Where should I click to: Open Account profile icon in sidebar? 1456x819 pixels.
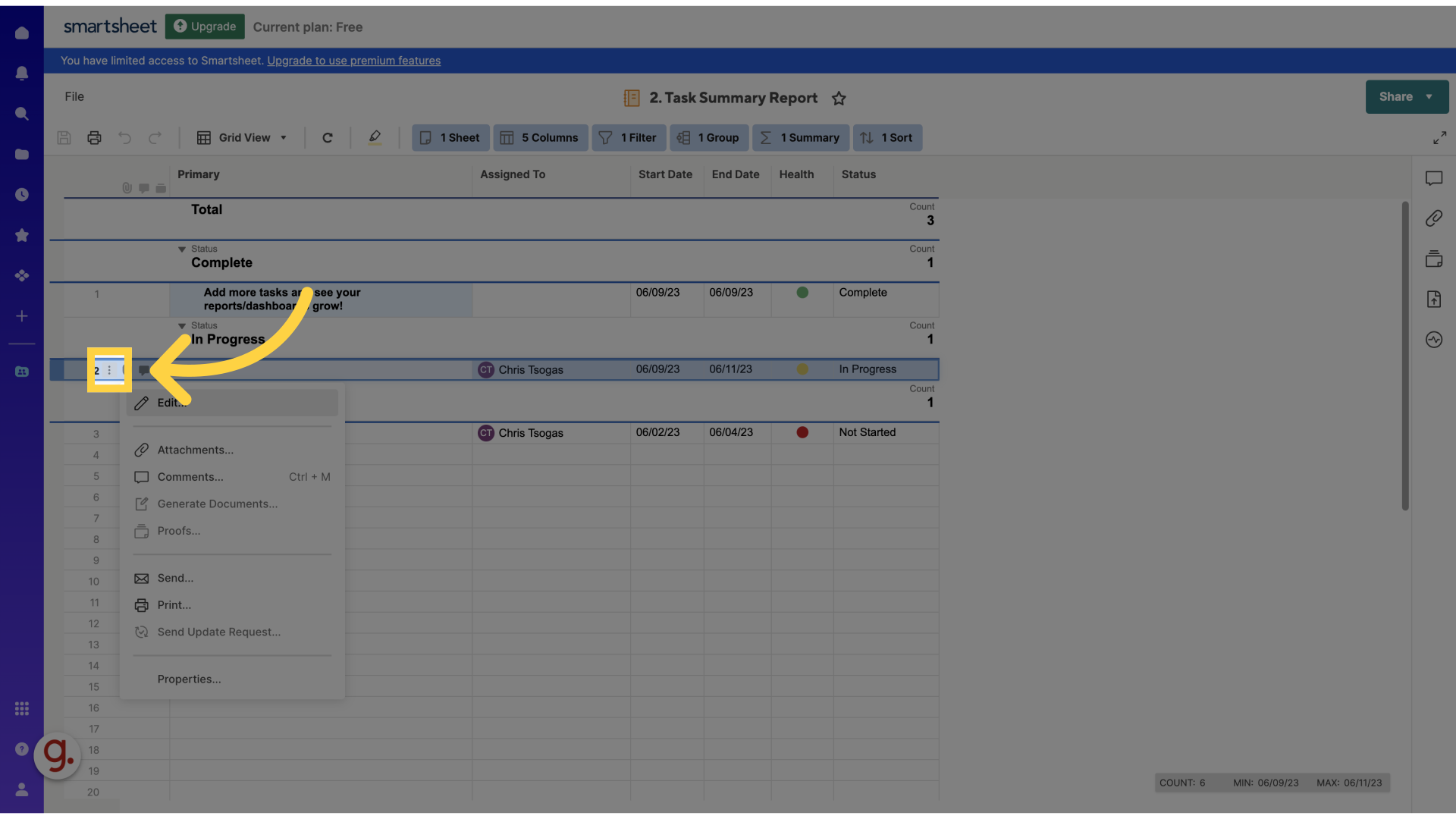[x=22, y=789]
